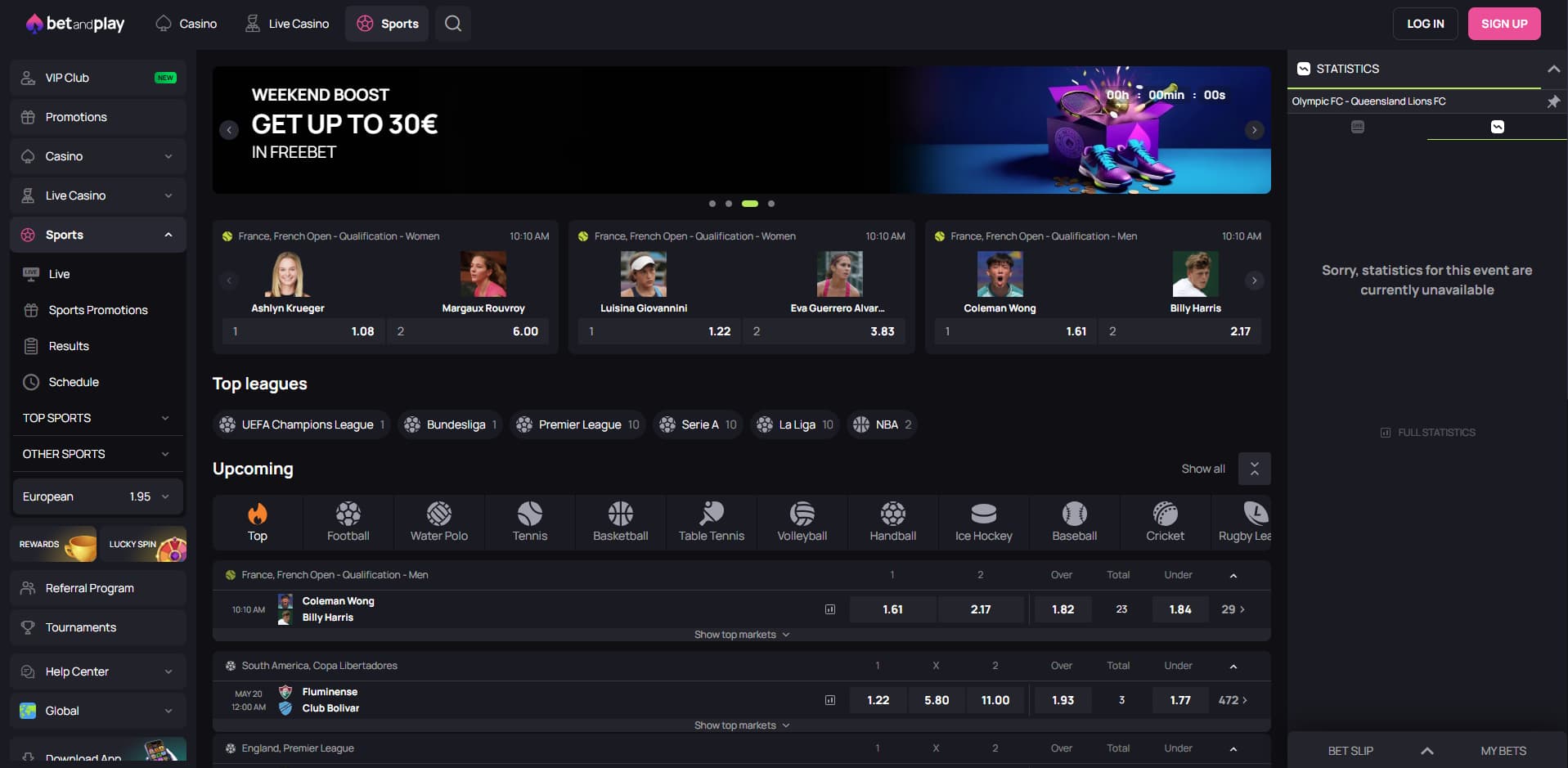Open Sports in top navigation
1568x768 pixels.
click(387, 24)
